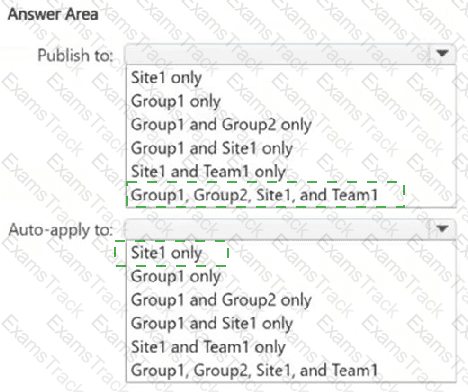468x392 pixels.
Task: Choose Group1 only in Auto-apply to list
Action: click(x=176, y=276)
